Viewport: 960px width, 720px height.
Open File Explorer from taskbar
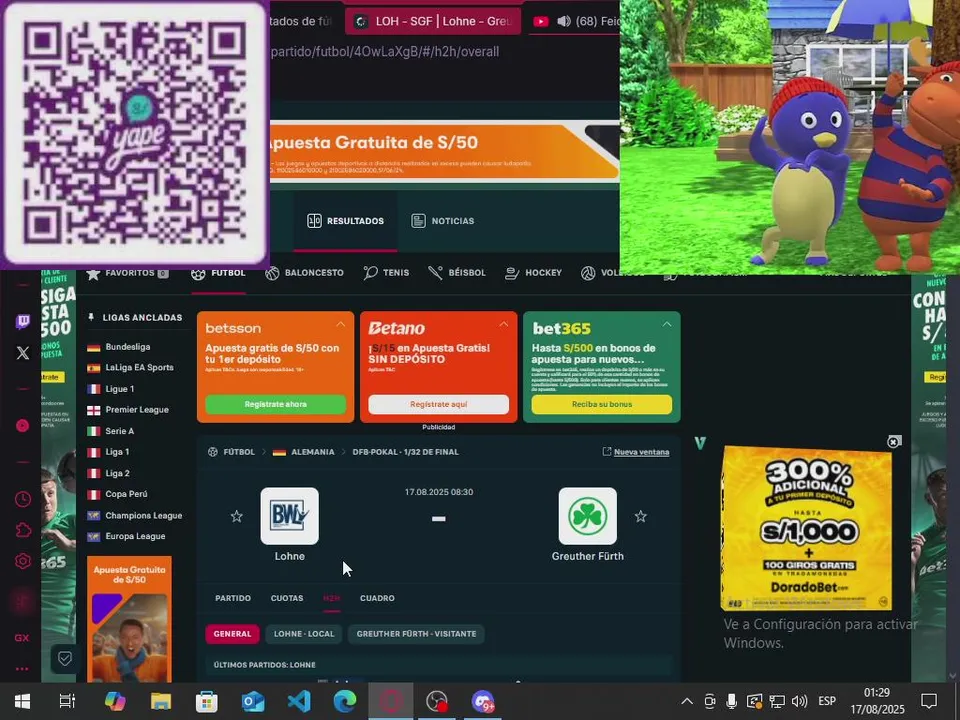161,701
